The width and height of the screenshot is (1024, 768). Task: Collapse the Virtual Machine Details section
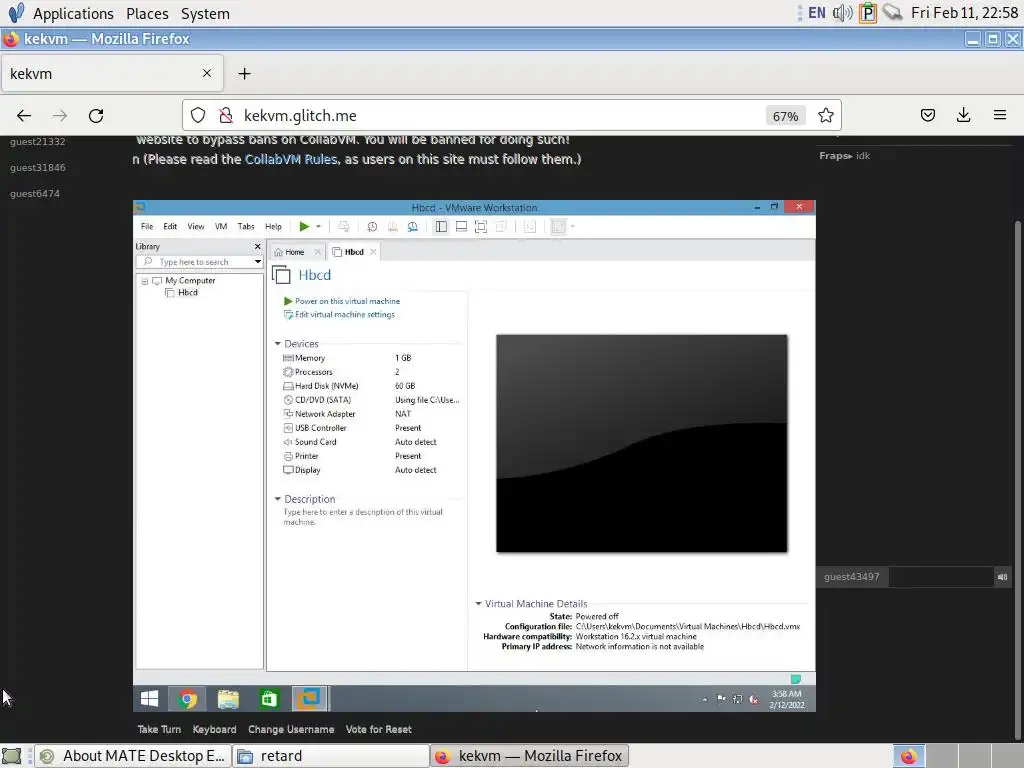pos(478,604)
